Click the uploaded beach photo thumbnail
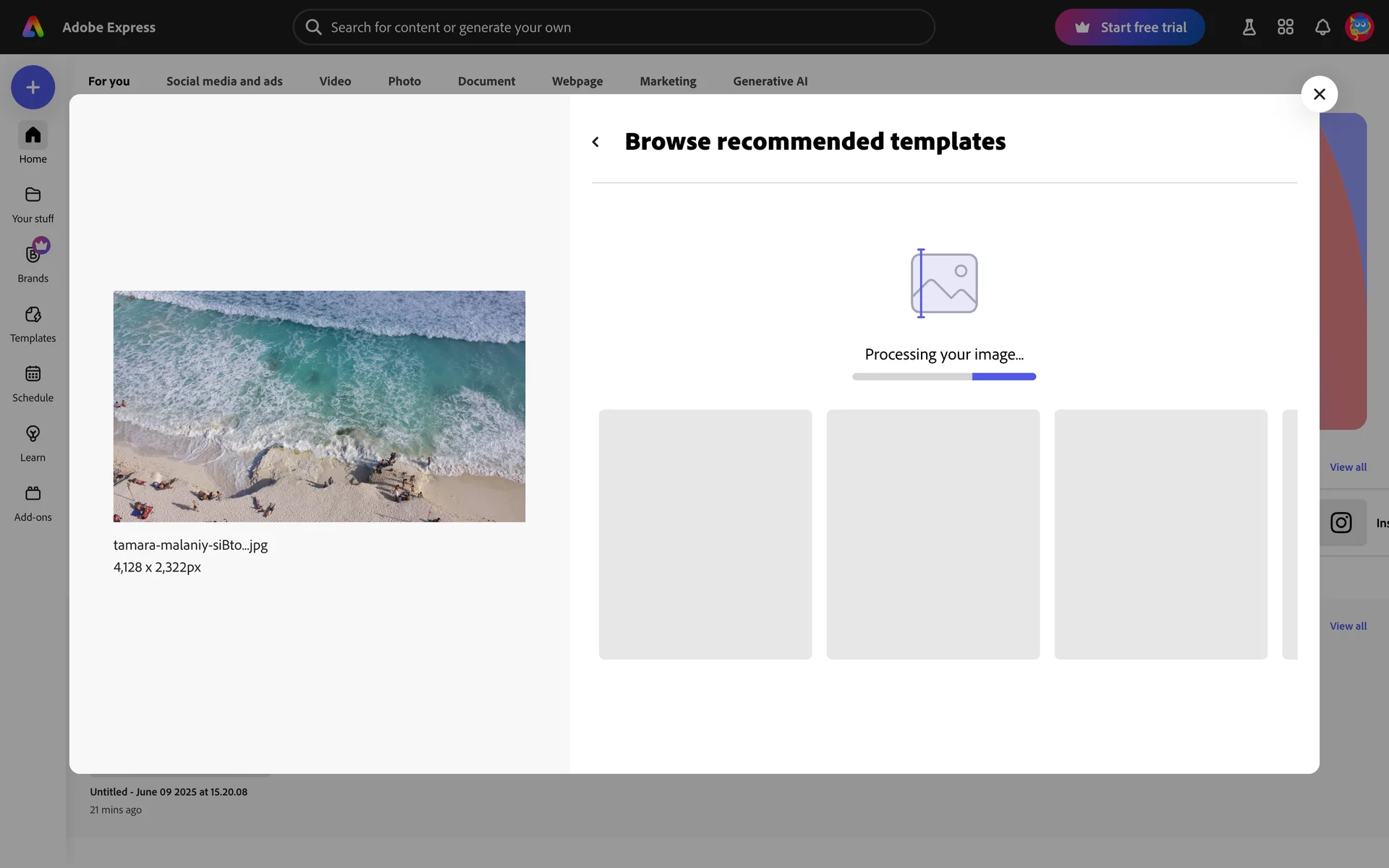This screenshot has height=868, width=1389. (319, 406)
